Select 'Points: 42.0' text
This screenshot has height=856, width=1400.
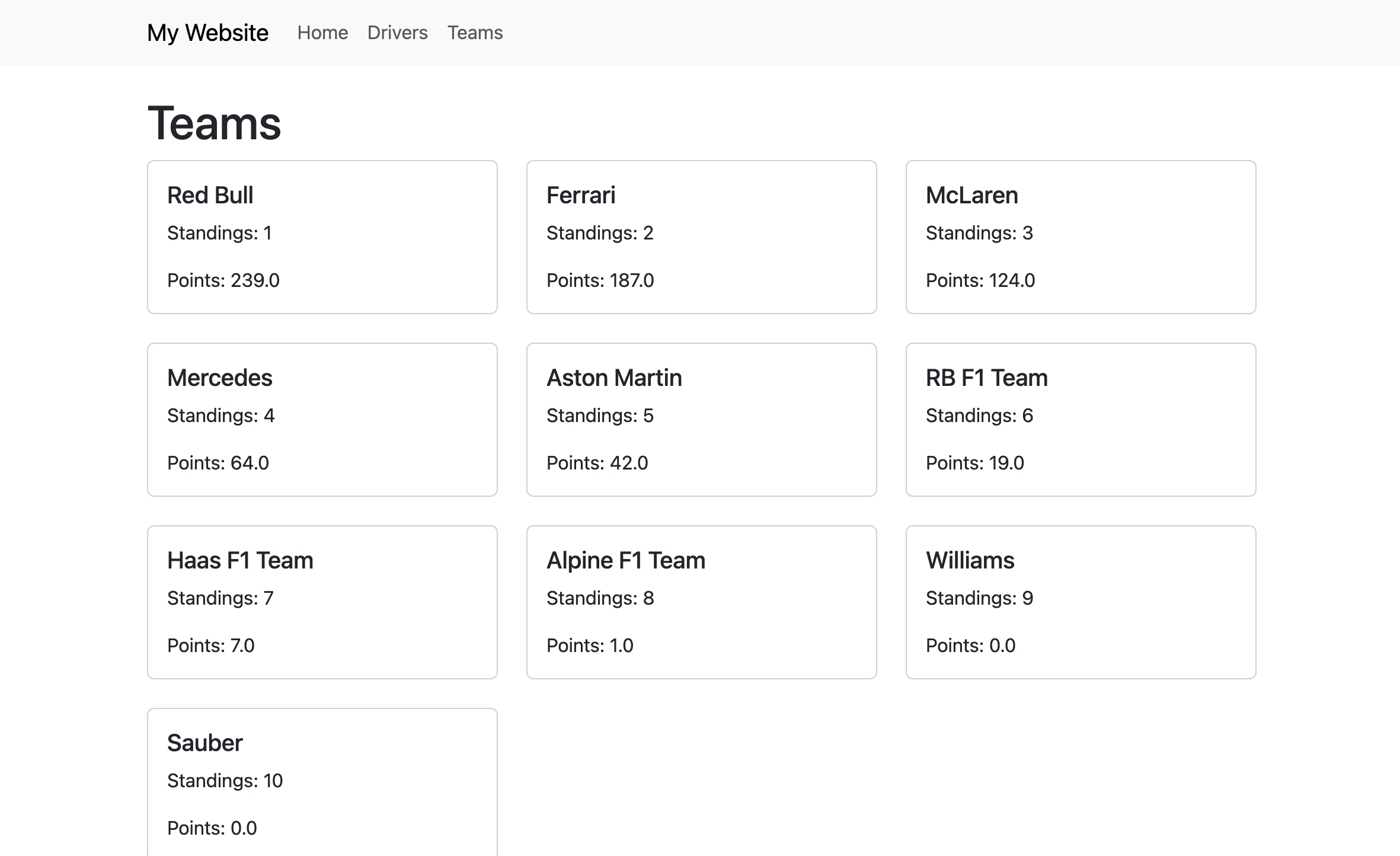(597, 463)
